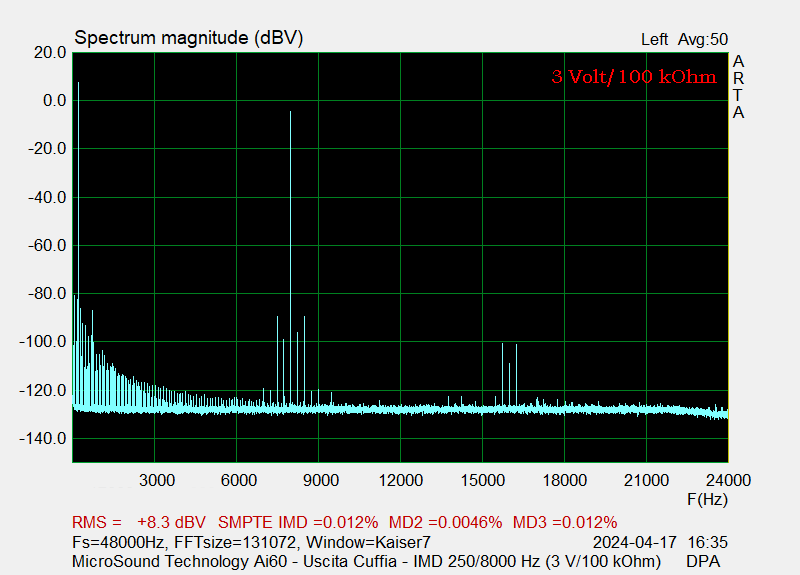This screenshot has height=575, width=800.
Task: Click the 'Left' channel label
Action: pos(654,40)
